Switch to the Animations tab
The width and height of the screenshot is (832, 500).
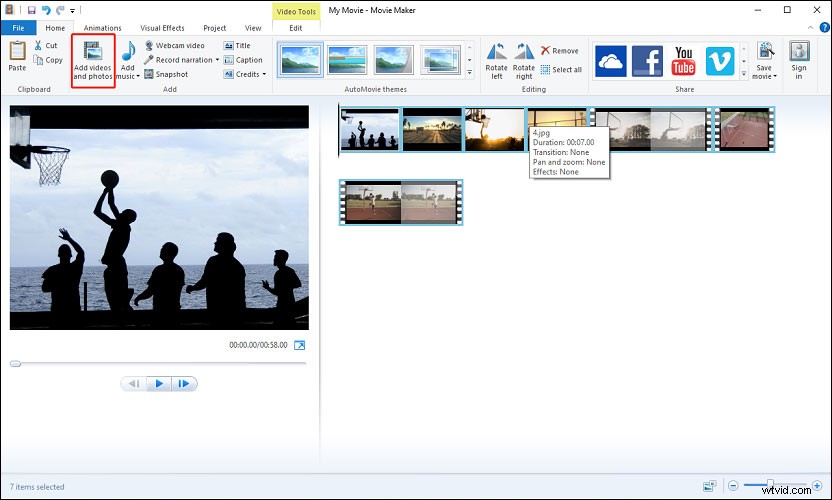[102, 28]
